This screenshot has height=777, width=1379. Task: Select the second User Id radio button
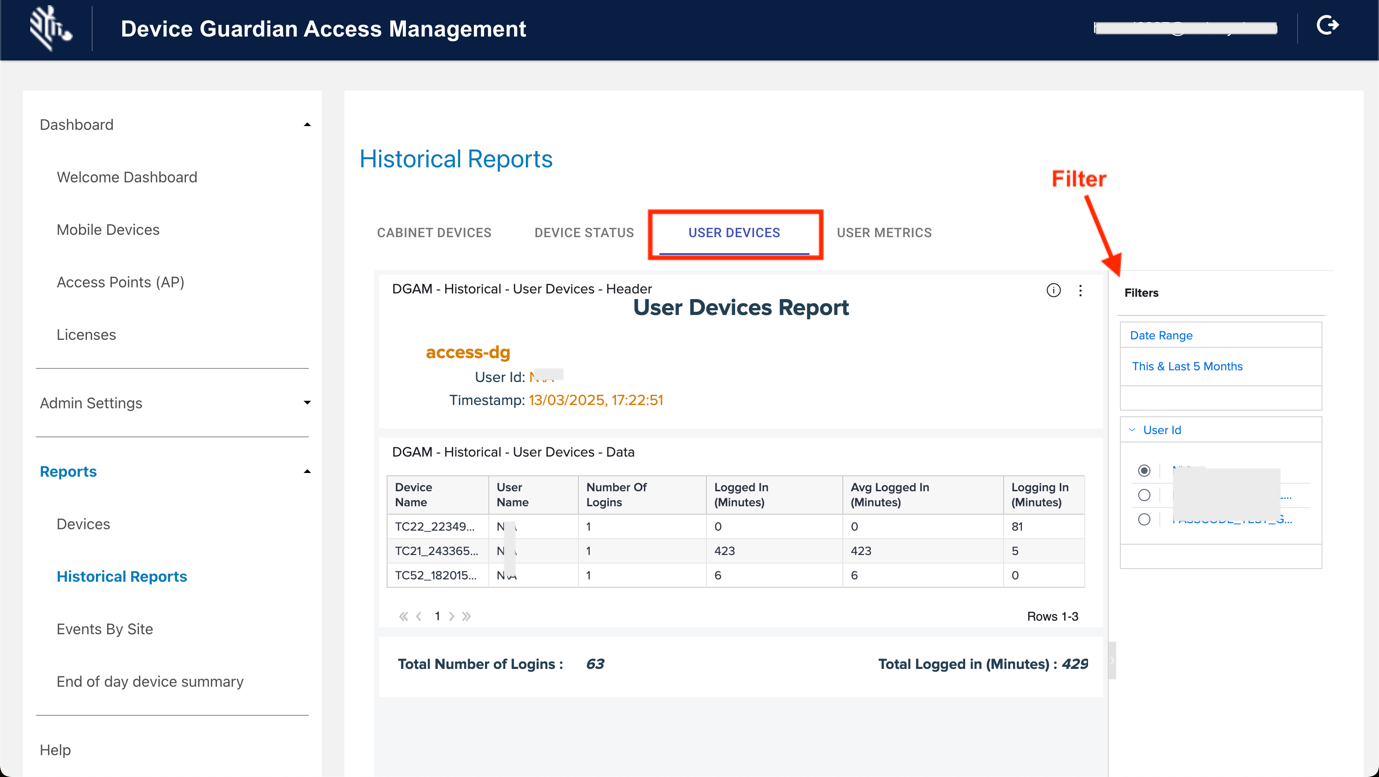(x=1144, y=495)
